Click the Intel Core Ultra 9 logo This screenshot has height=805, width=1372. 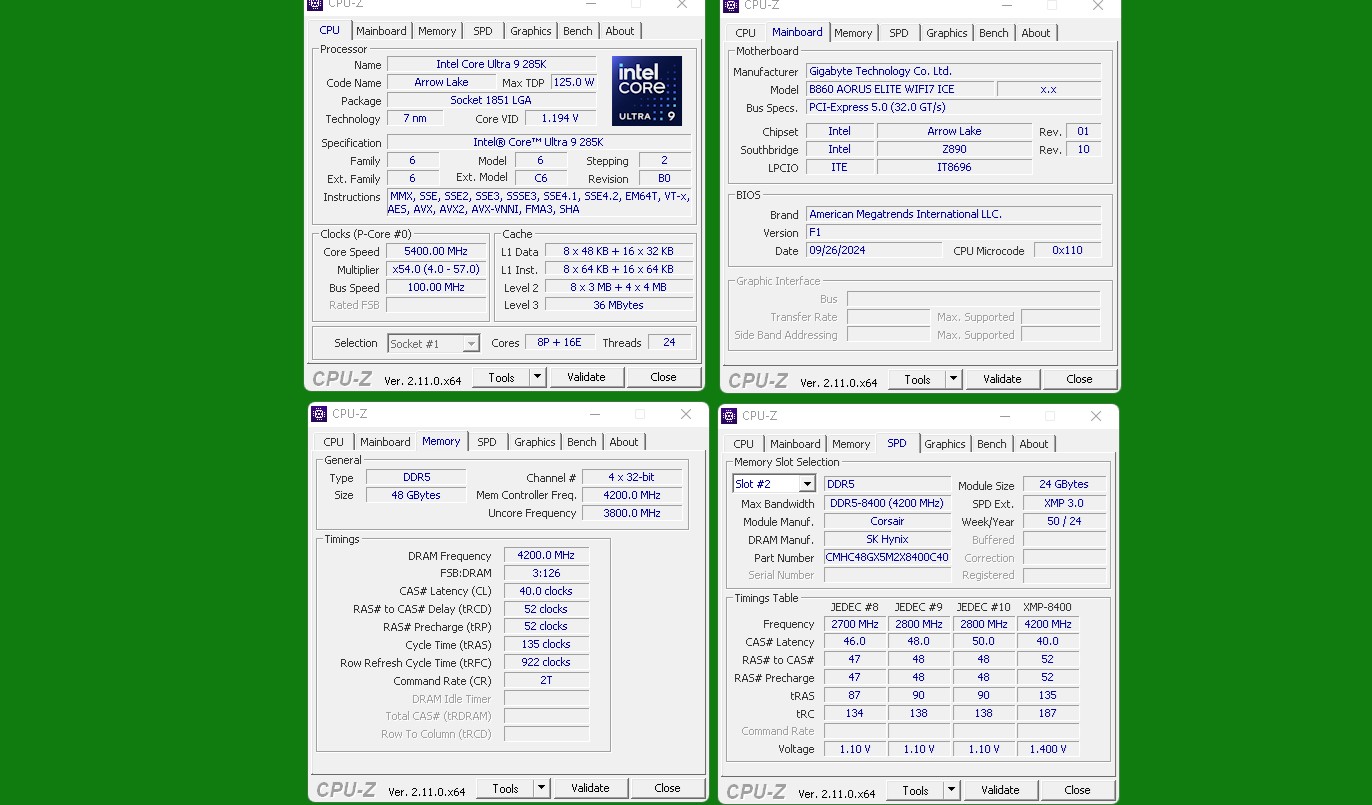pos(646,91)
